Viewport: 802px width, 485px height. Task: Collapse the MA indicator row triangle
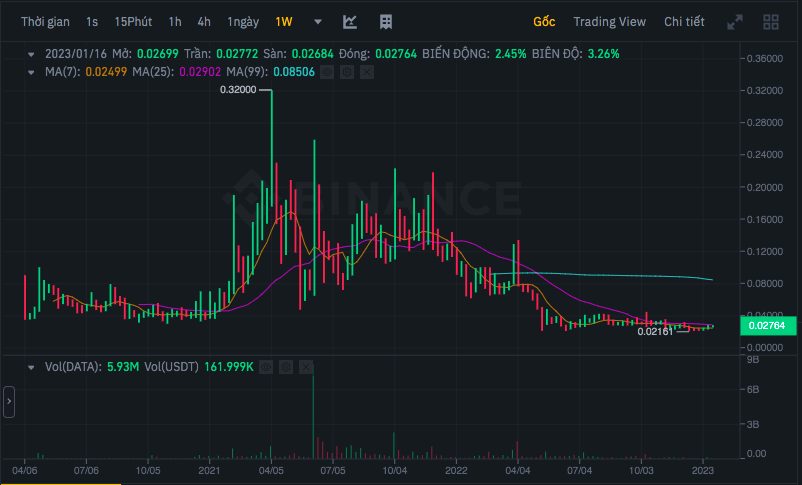click(x=31, y=73)
